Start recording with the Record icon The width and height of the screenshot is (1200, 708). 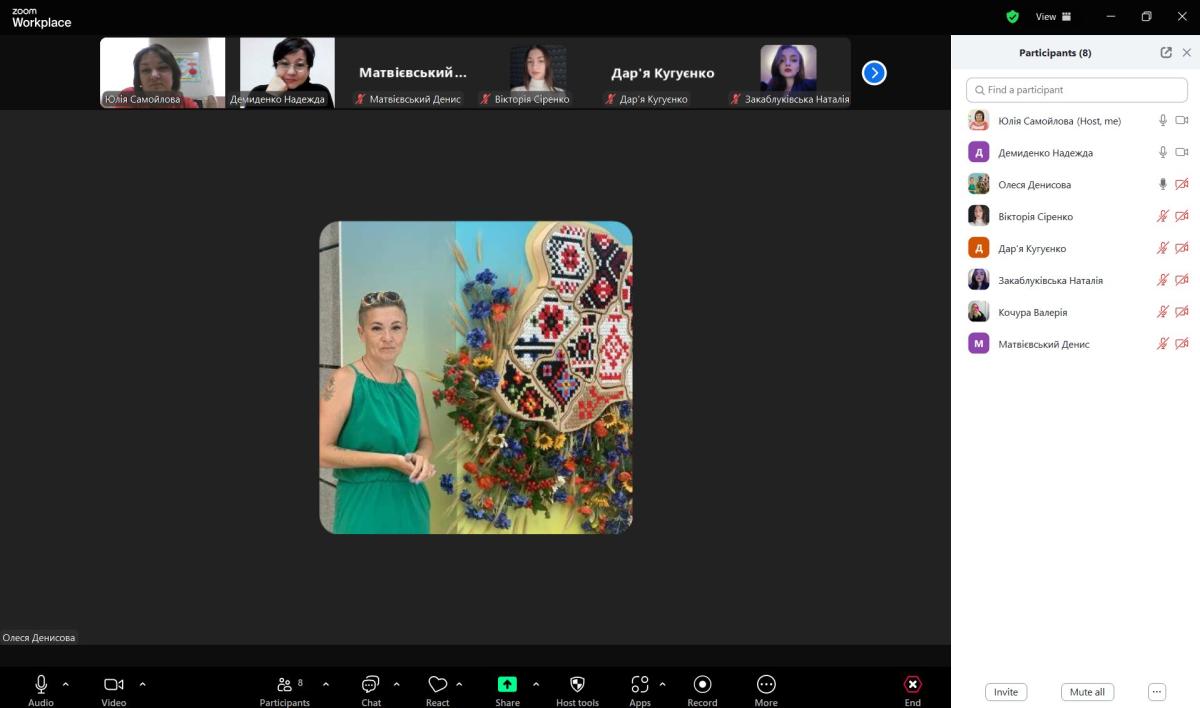(702, 685)
